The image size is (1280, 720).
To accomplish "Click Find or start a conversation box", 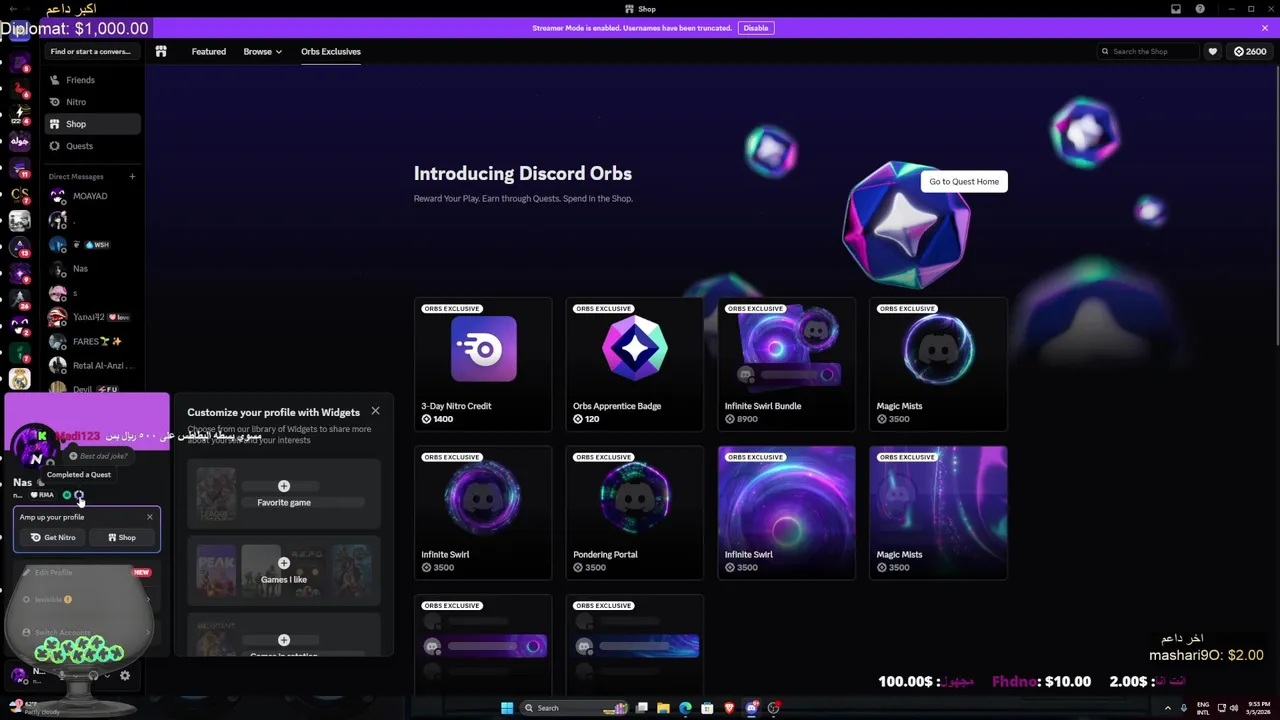I will (91, 51).
